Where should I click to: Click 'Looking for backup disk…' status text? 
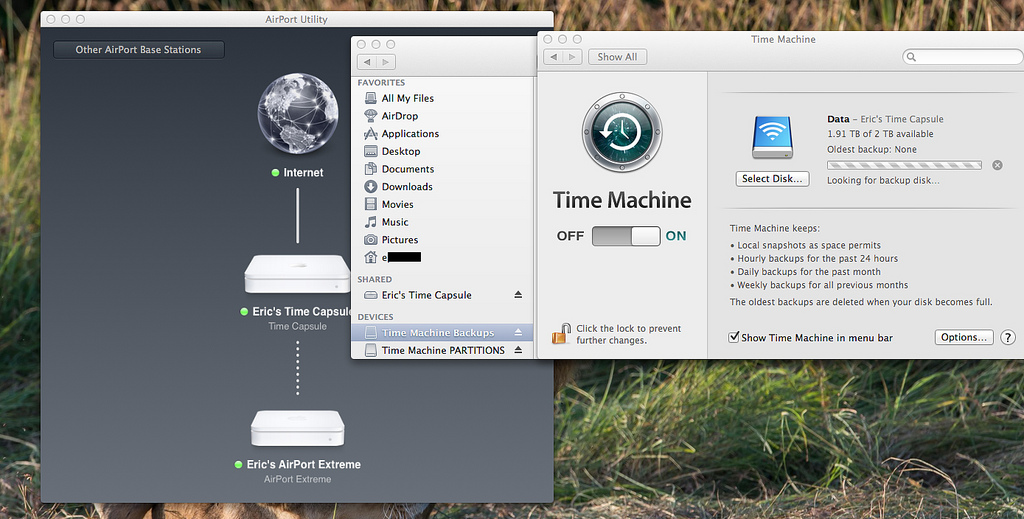coord(883,180)
